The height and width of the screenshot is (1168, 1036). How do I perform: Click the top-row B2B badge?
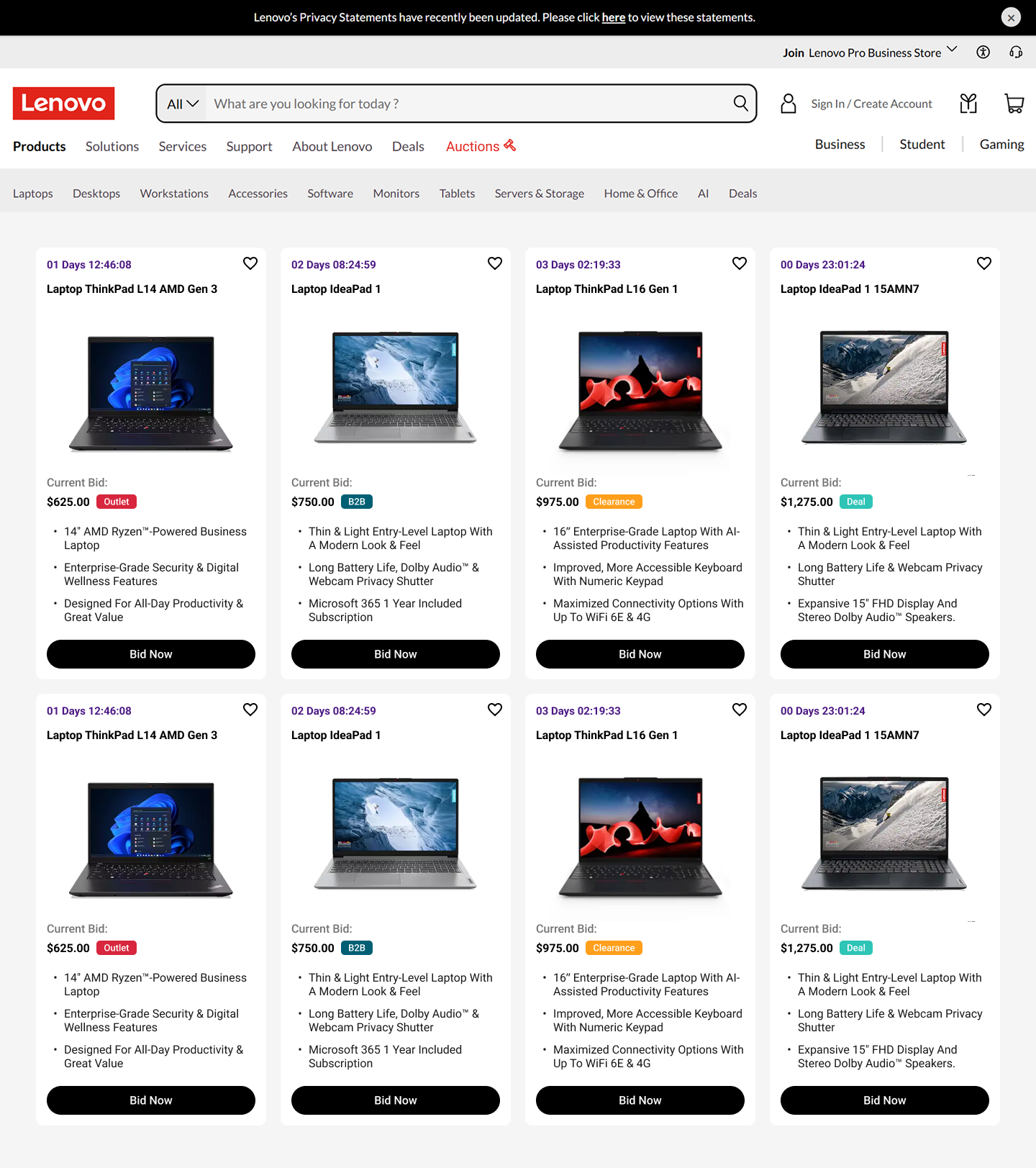point(357,502)
